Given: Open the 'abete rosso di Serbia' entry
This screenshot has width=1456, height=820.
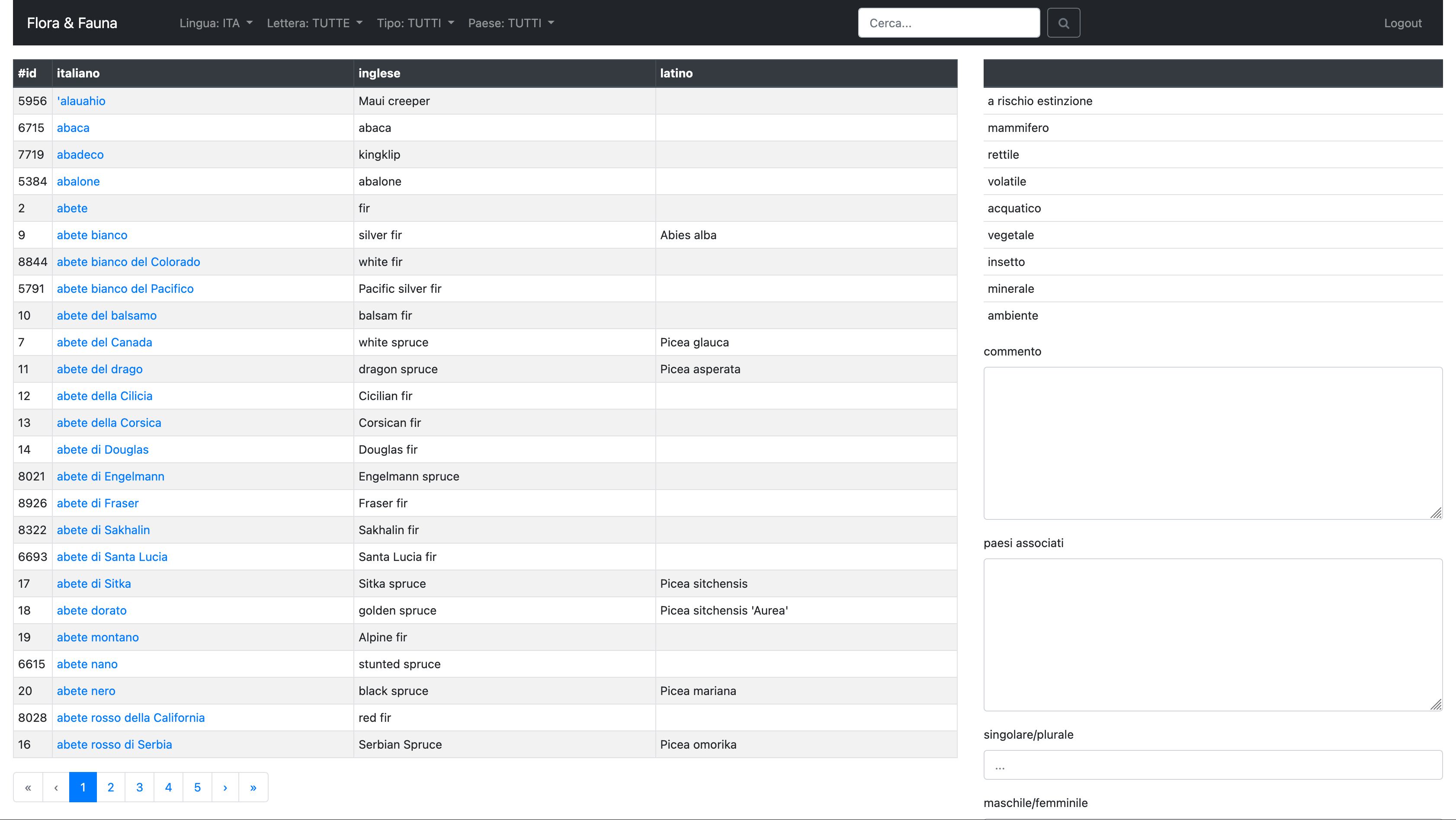Looking at the screenshot, I should coord(114,744).
